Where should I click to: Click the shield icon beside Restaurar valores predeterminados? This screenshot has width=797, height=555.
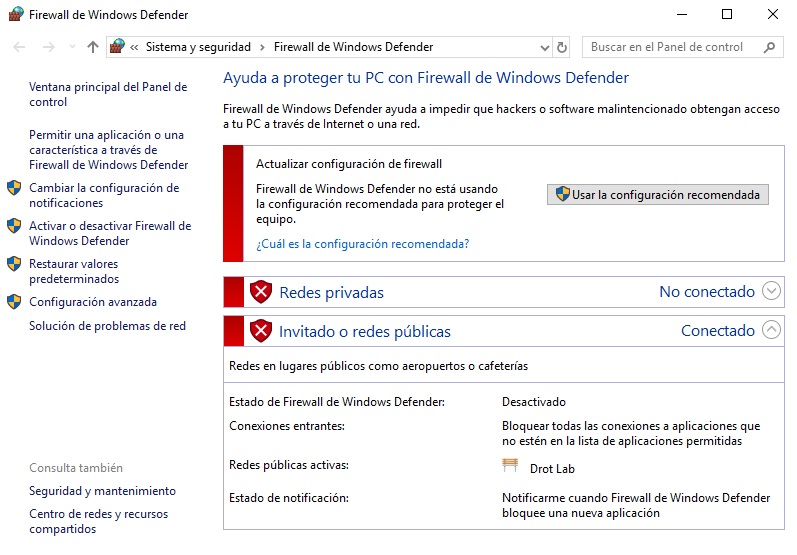tap(14, 264)
